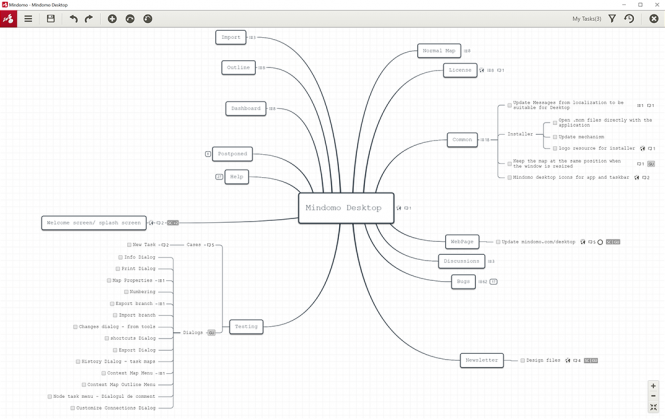Collapse the Common topic subtopic counter
This screenshot has height=419, width=665.
pos(485,140)
